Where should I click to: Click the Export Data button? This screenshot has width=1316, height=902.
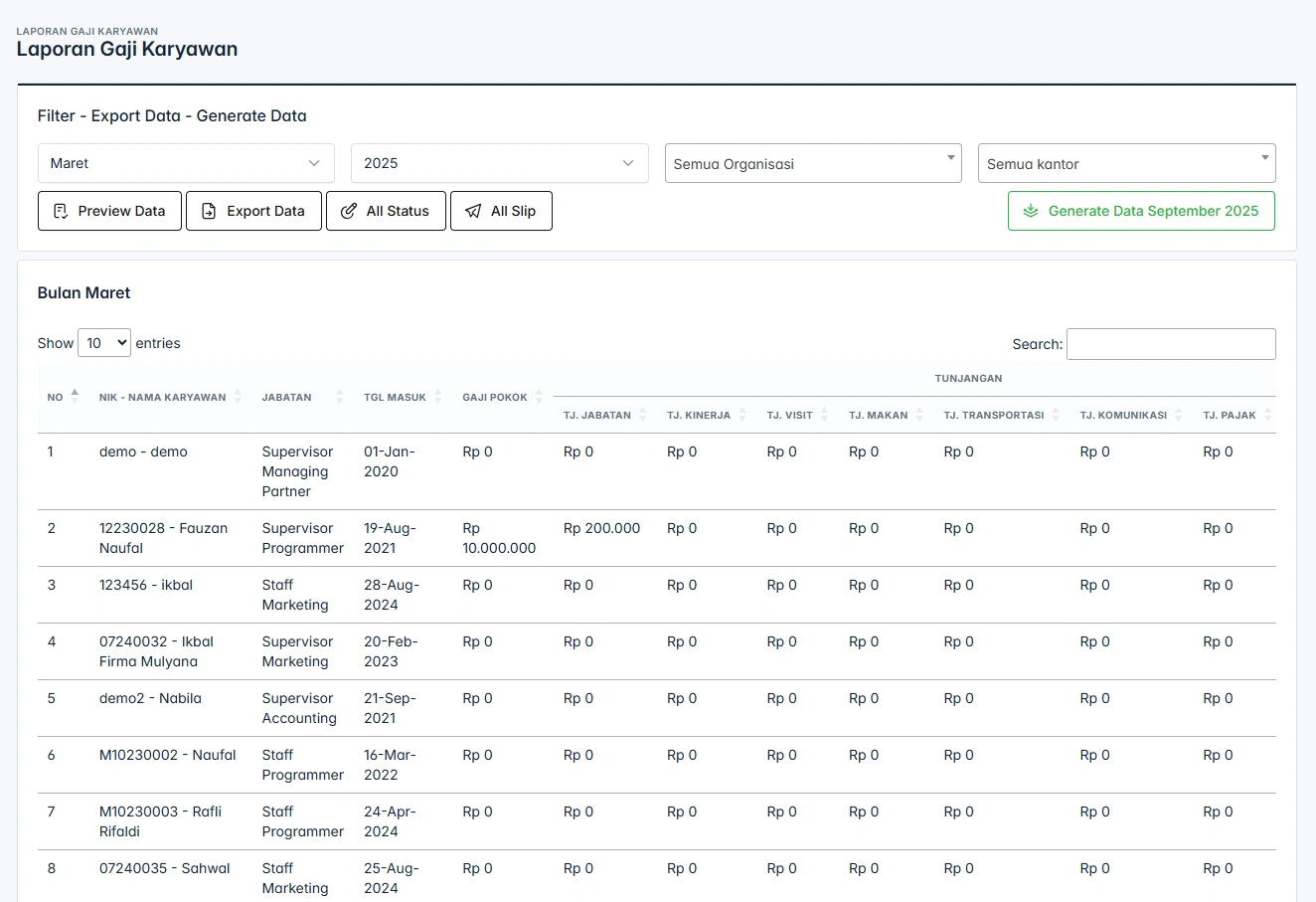[x=253, y=211]
